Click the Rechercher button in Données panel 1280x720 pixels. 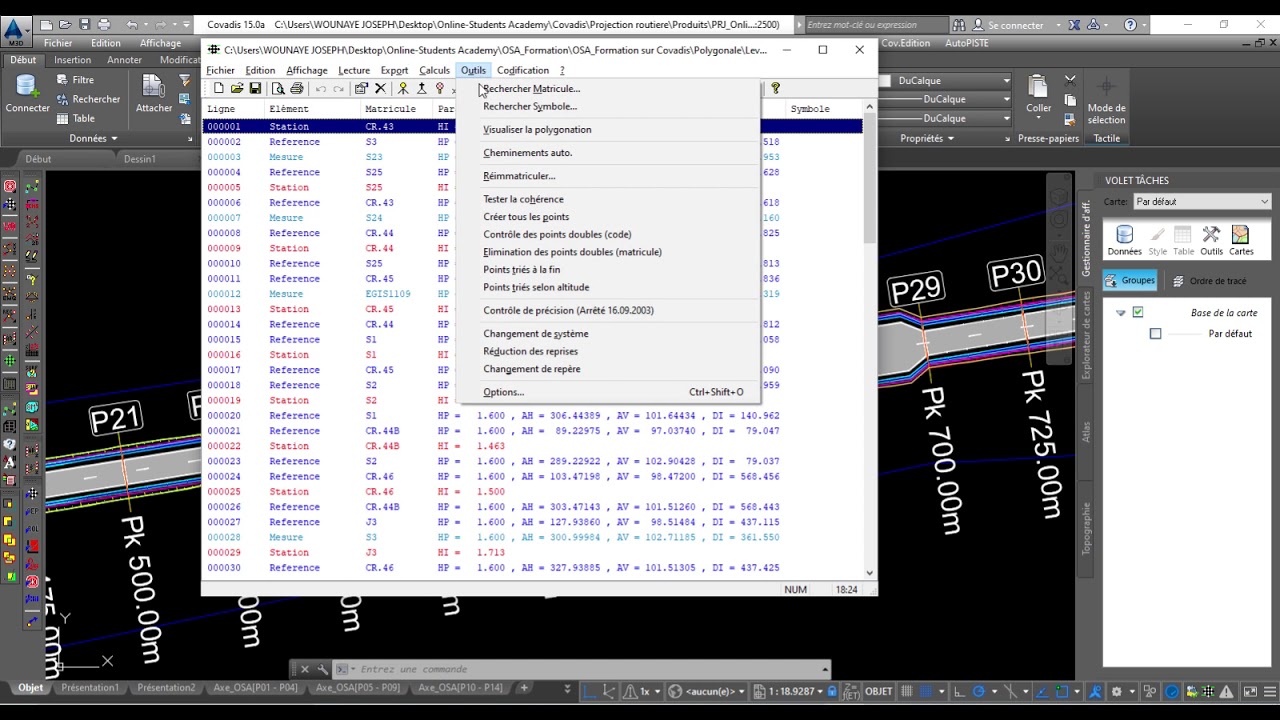point(88,99)
